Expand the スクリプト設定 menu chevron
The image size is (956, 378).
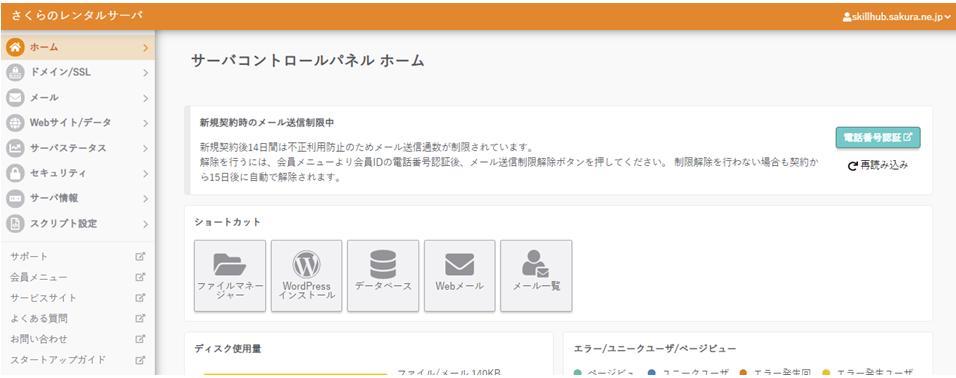pos(145,224)
